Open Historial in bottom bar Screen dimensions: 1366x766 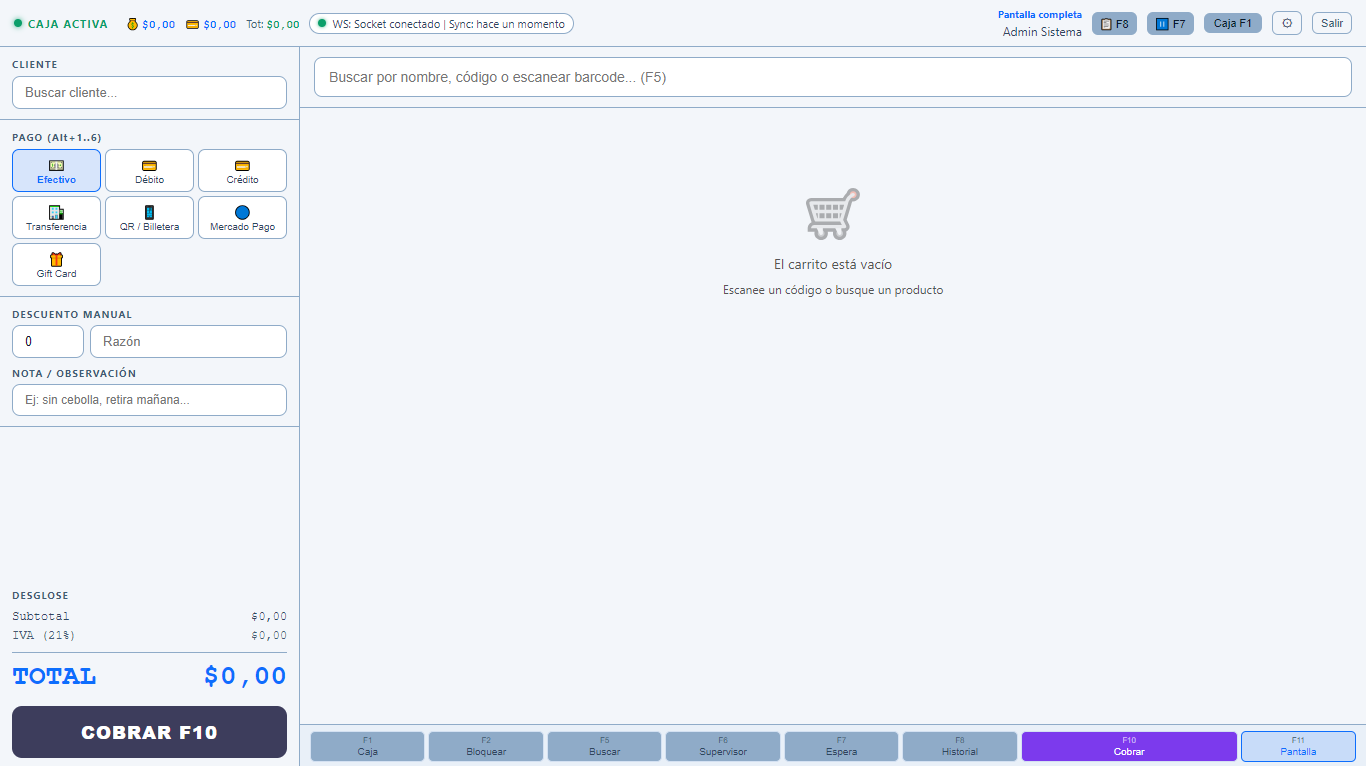[x=959, y=746]
